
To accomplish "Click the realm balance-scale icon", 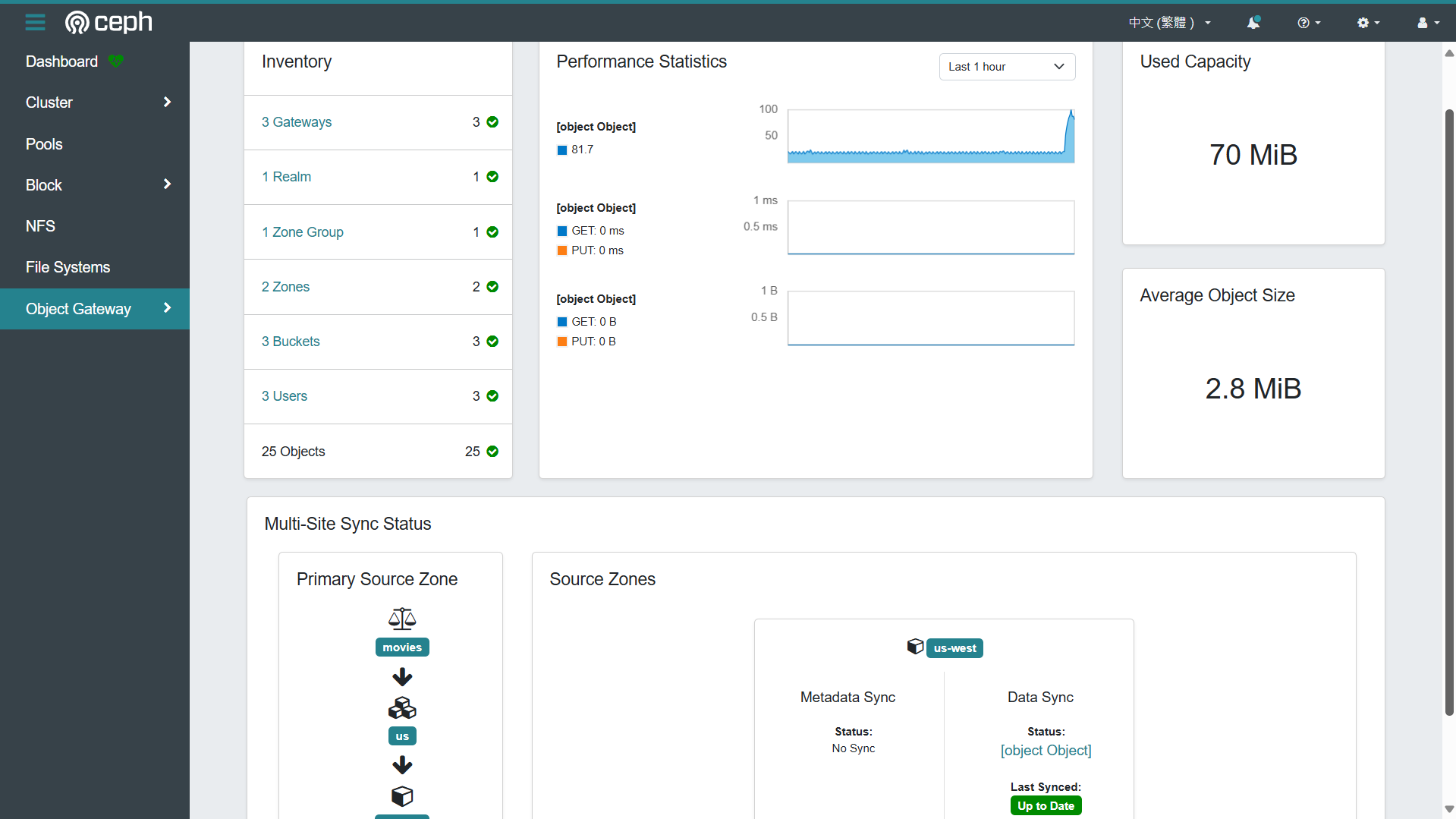I will (x=402, y=619).
